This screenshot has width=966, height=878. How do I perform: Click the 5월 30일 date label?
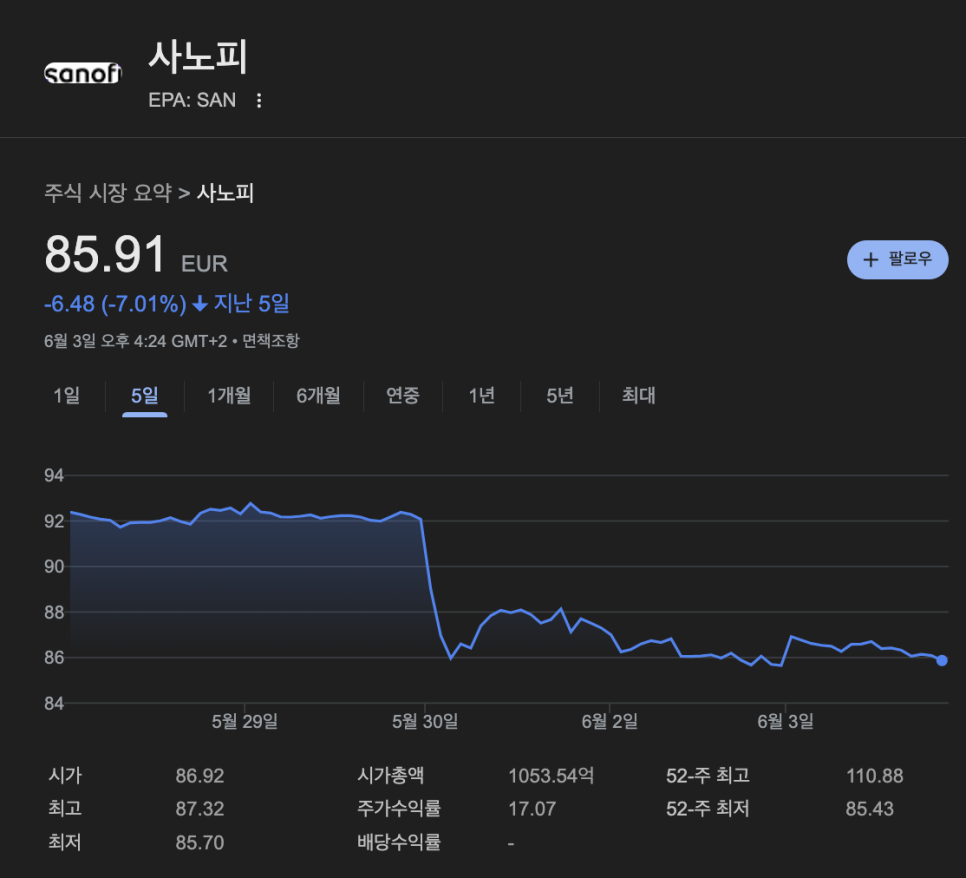[425, 722]
